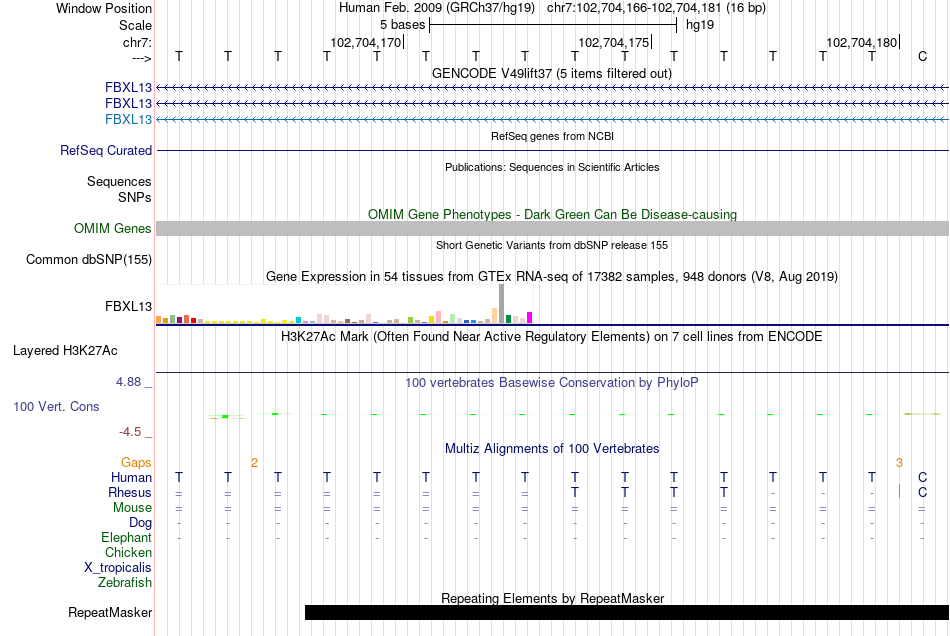
Task: Click the cyan GTEx expression bar
Action: click(x=299, y=320)
